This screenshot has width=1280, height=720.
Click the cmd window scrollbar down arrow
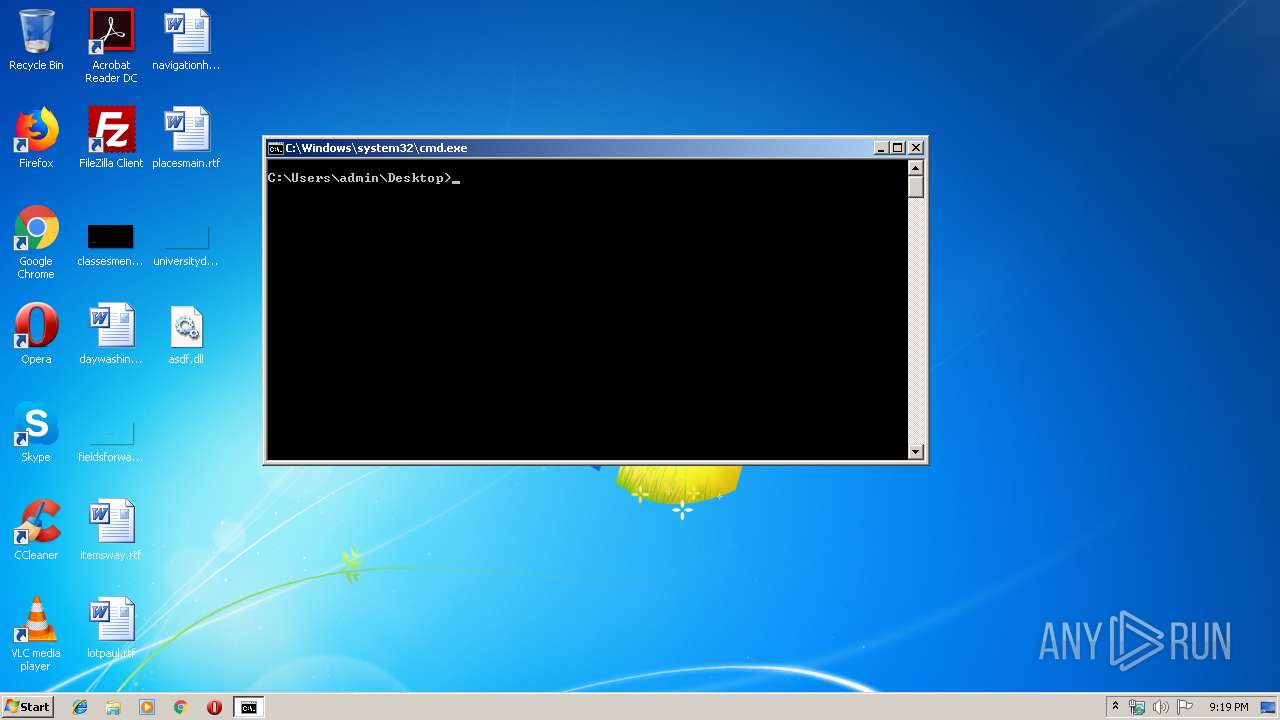pyautogui.click(x=915, y=452)
